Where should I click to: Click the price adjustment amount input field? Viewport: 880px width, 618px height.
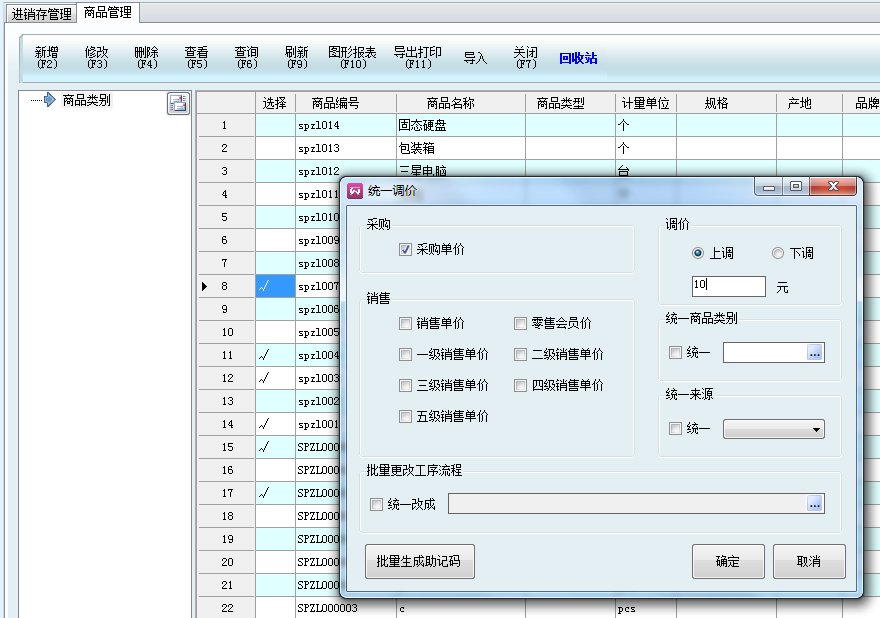click(728, 286)
